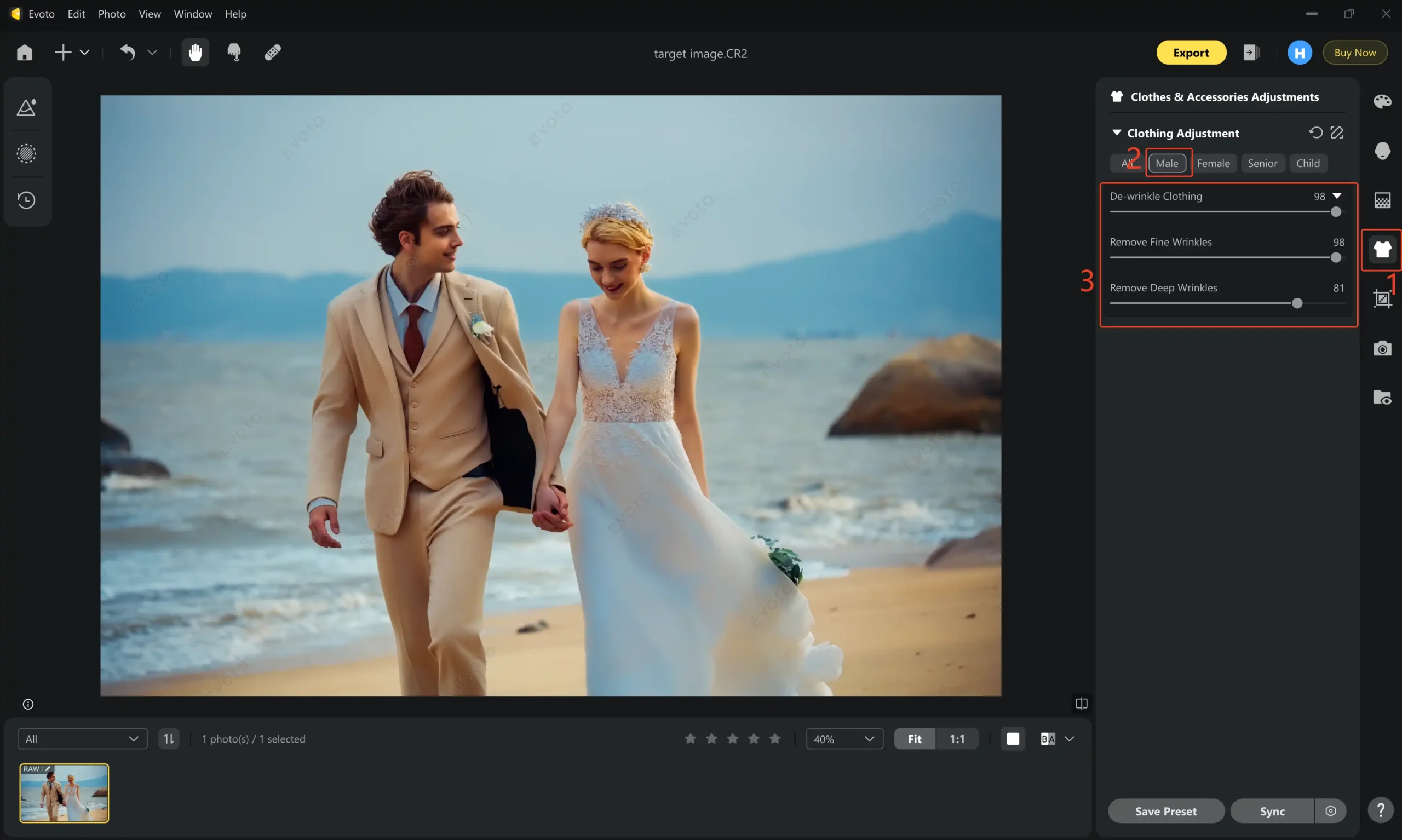This screenshot has width=1402, height=840.
Task: Collapse the Clothing Adjustment section
Action: point(1116,133)
